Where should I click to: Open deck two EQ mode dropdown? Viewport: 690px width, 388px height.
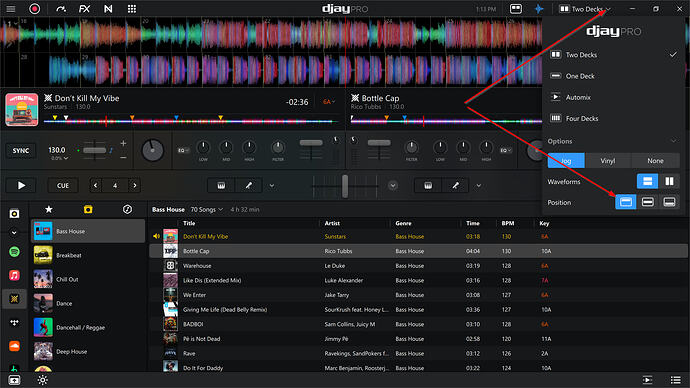click(506, 150)
